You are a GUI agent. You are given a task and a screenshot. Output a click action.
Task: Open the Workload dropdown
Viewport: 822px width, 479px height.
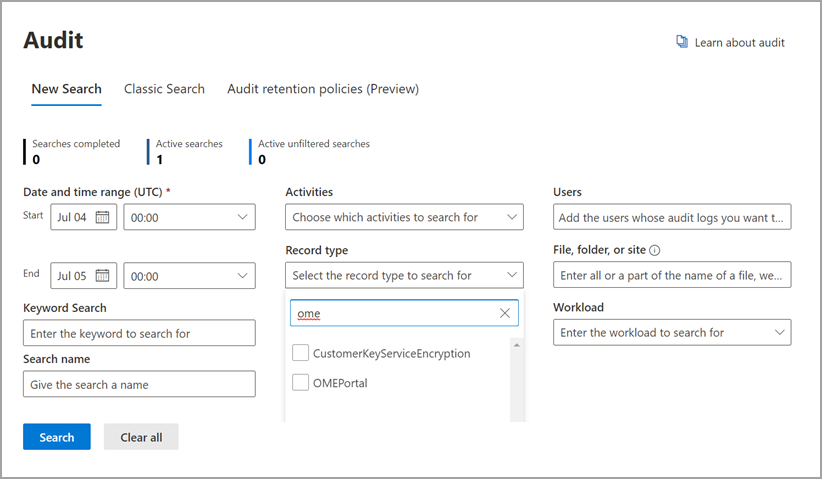click(x=779, y=332)
